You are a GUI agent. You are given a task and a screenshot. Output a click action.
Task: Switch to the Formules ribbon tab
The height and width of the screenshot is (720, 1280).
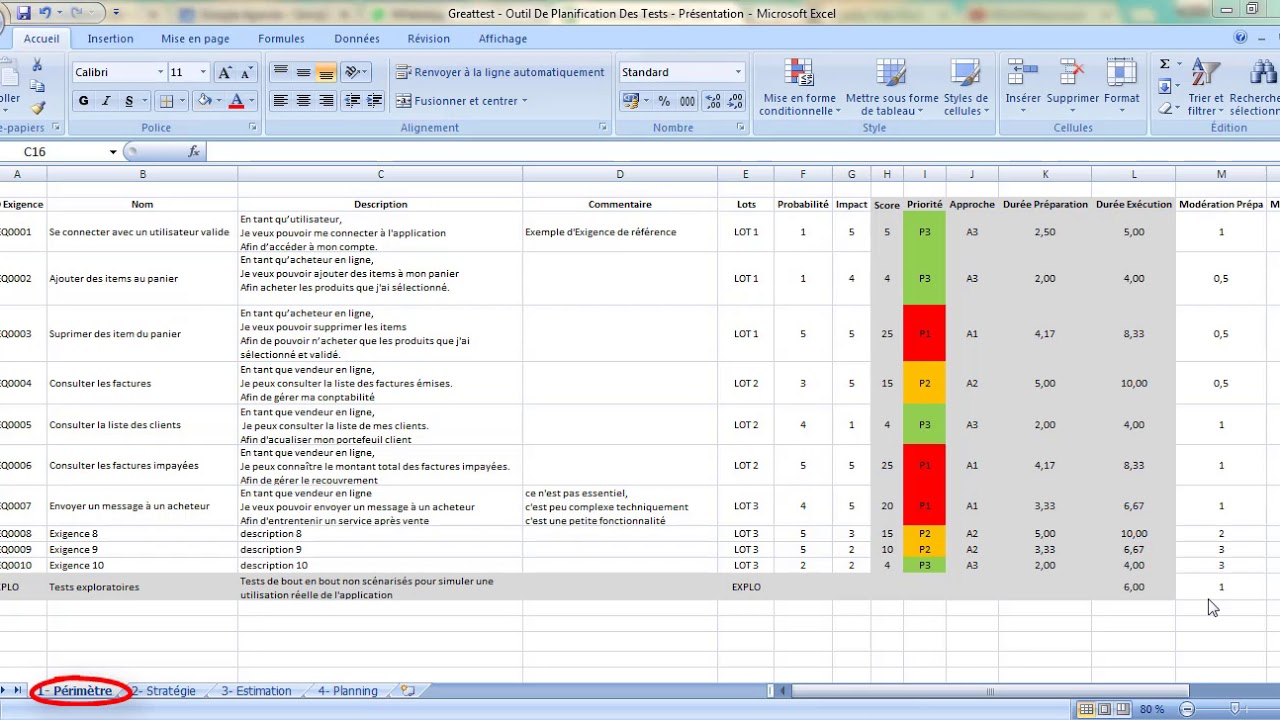pyautogui.click(x=281, y=39)
